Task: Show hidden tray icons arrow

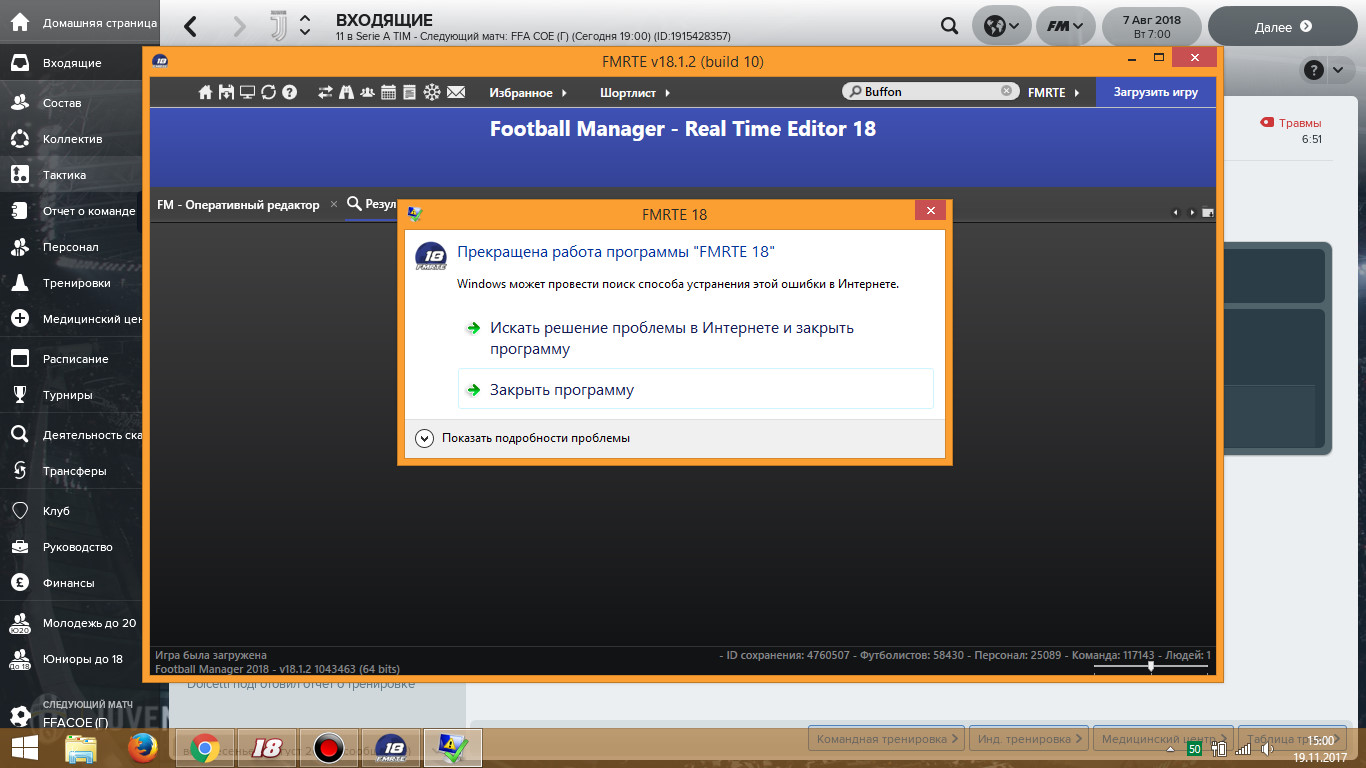Action: click(1171, 748)
